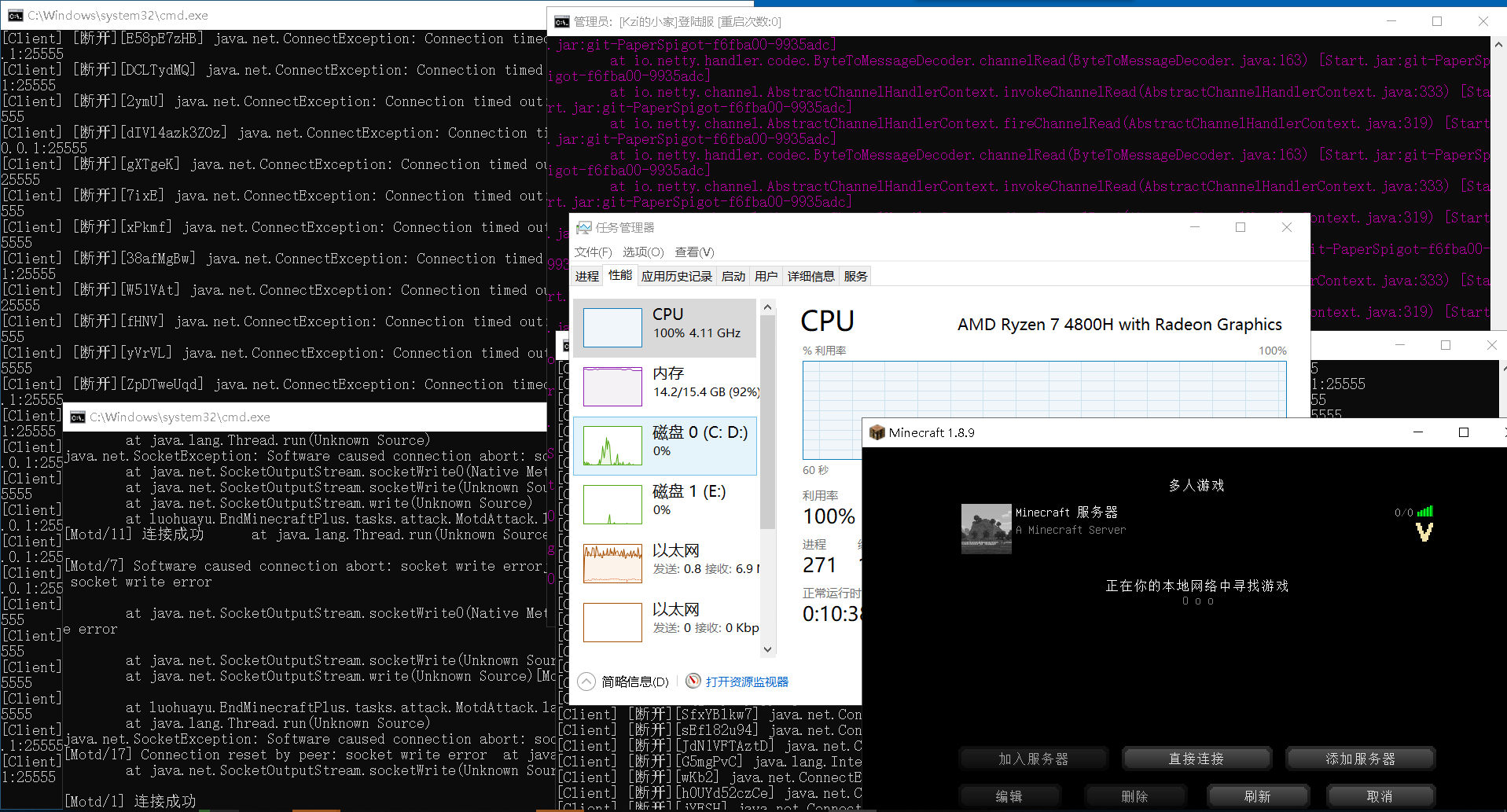Select the CPU performance graph thumbnail

click(612, 328)
